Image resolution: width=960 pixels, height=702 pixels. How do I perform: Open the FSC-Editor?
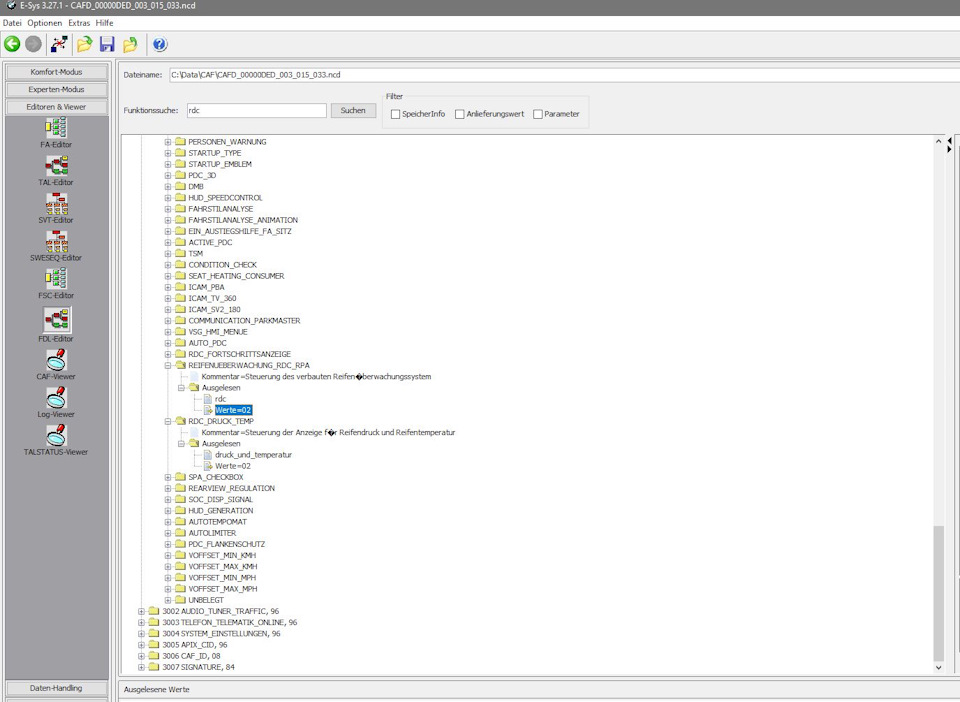click(x=56, y=284)
